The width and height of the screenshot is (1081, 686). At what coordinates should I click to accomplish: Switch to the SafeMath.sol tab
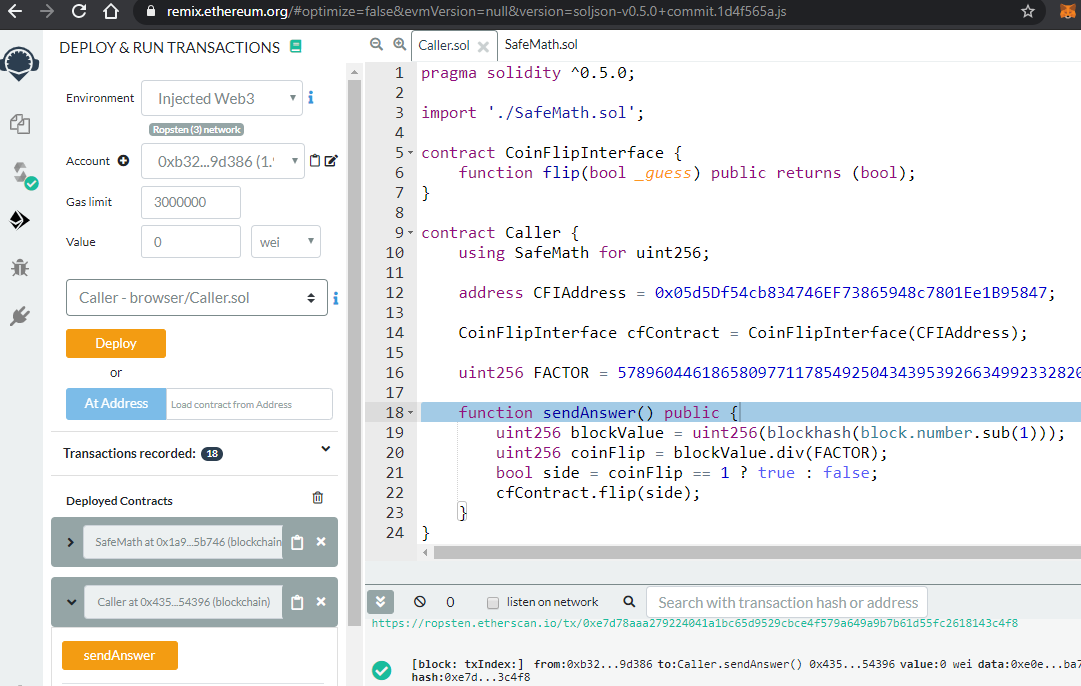(x=540, y=45)
